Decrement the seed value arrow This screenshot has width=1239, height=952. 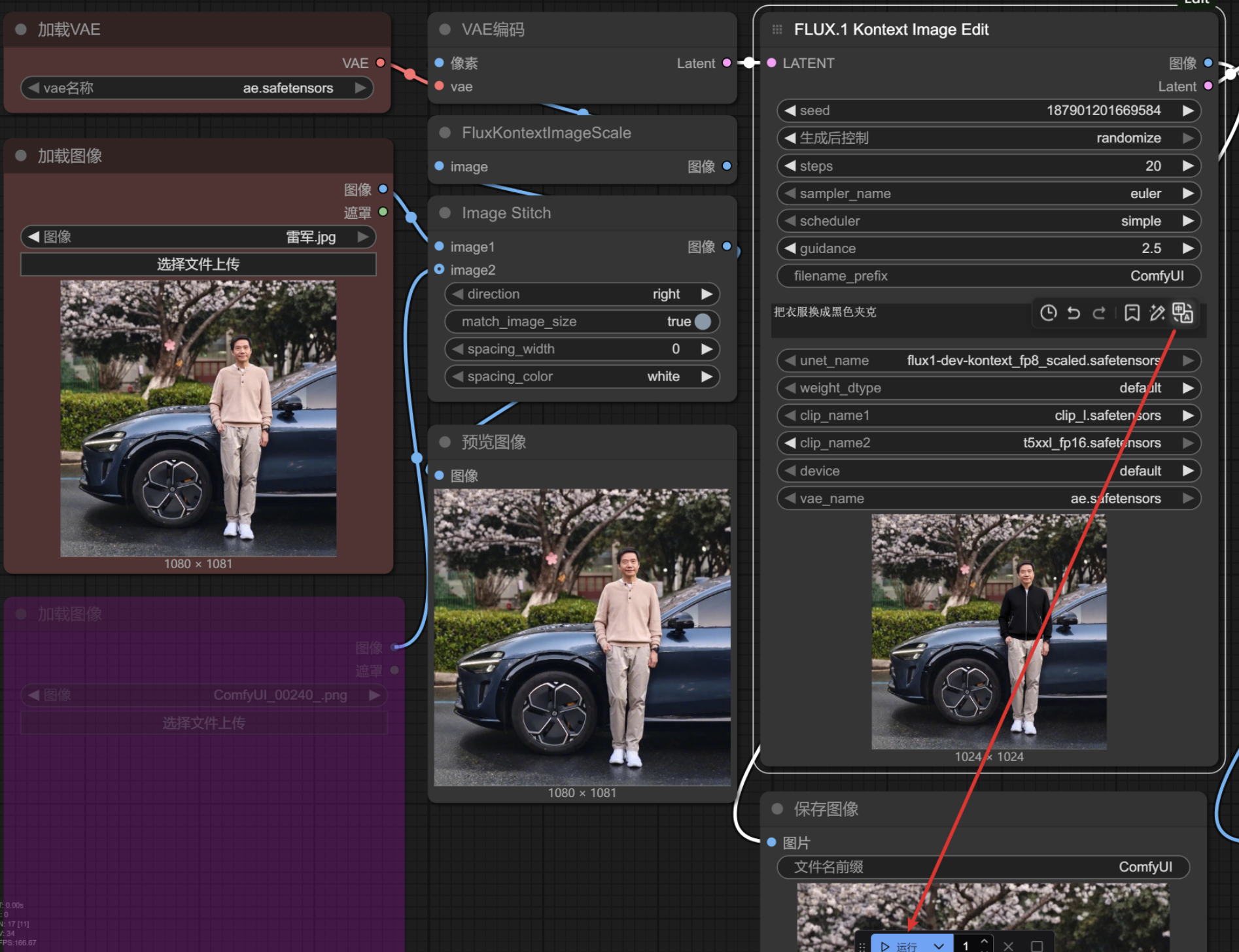click(x=790, y=110)
